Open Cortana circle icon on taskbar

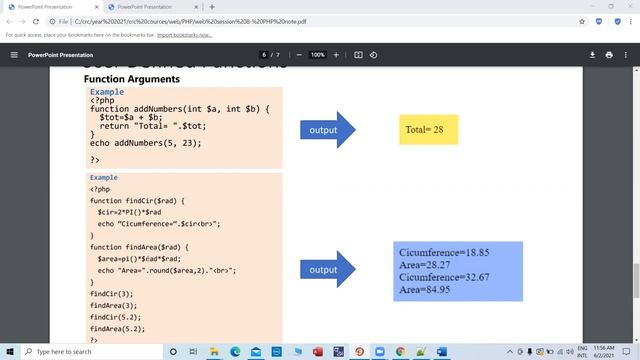[x=173, y=351]
